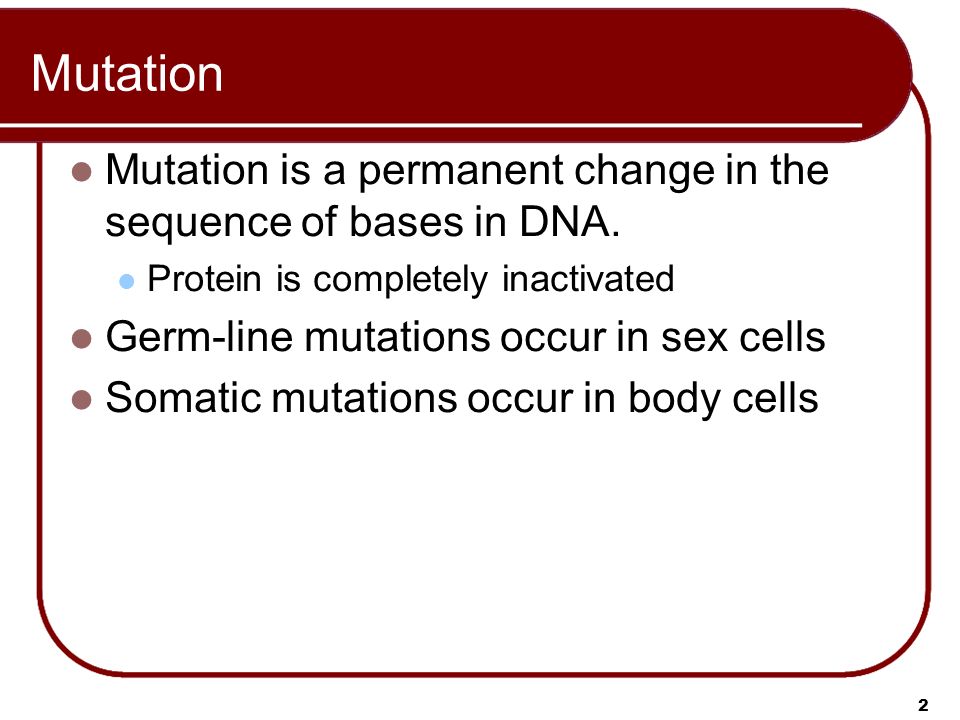Select the brown bullet before "Mutation is a permanent"
The height and width of the screenshot is (720, 960).
tap(81, 172)
